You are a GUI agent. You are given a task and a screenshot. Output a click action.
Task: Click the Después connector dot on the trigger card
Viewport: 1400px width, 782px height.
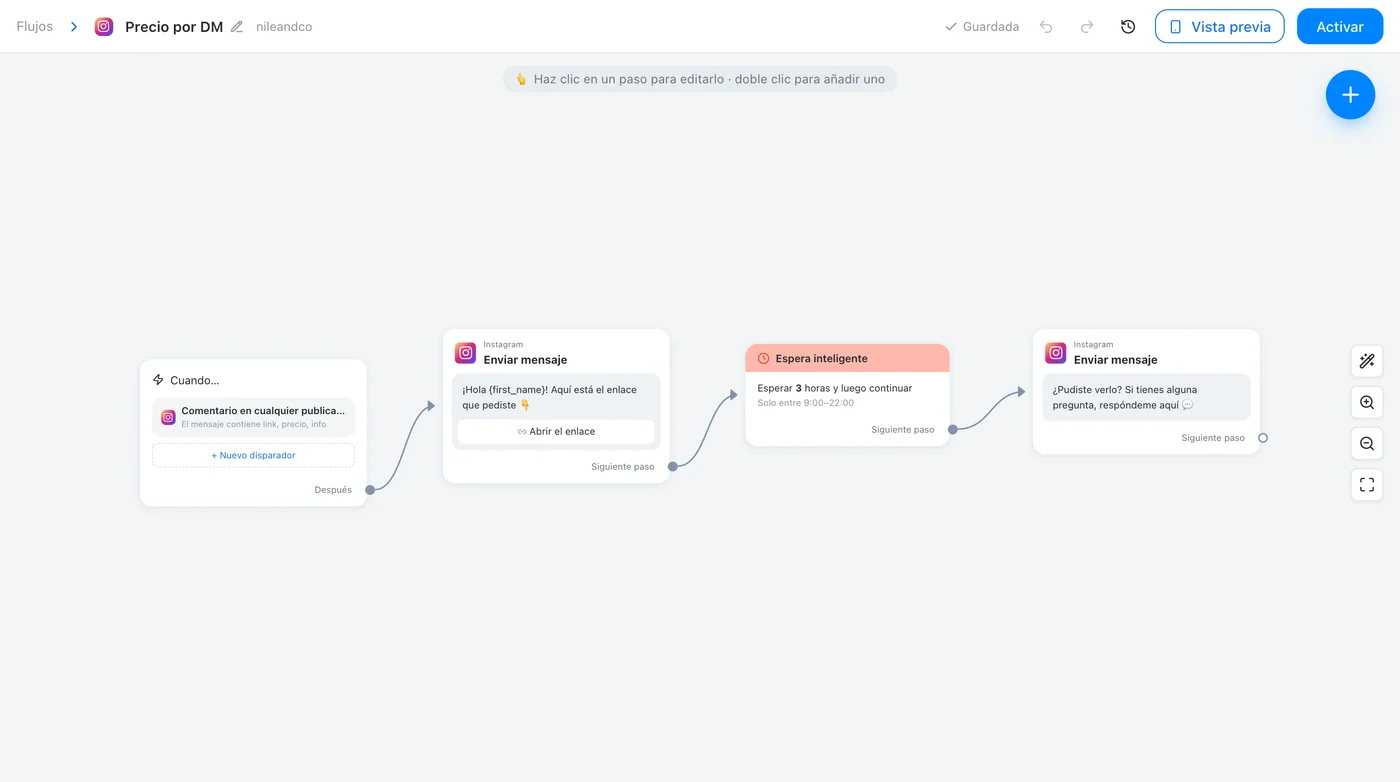pos(370,490)
